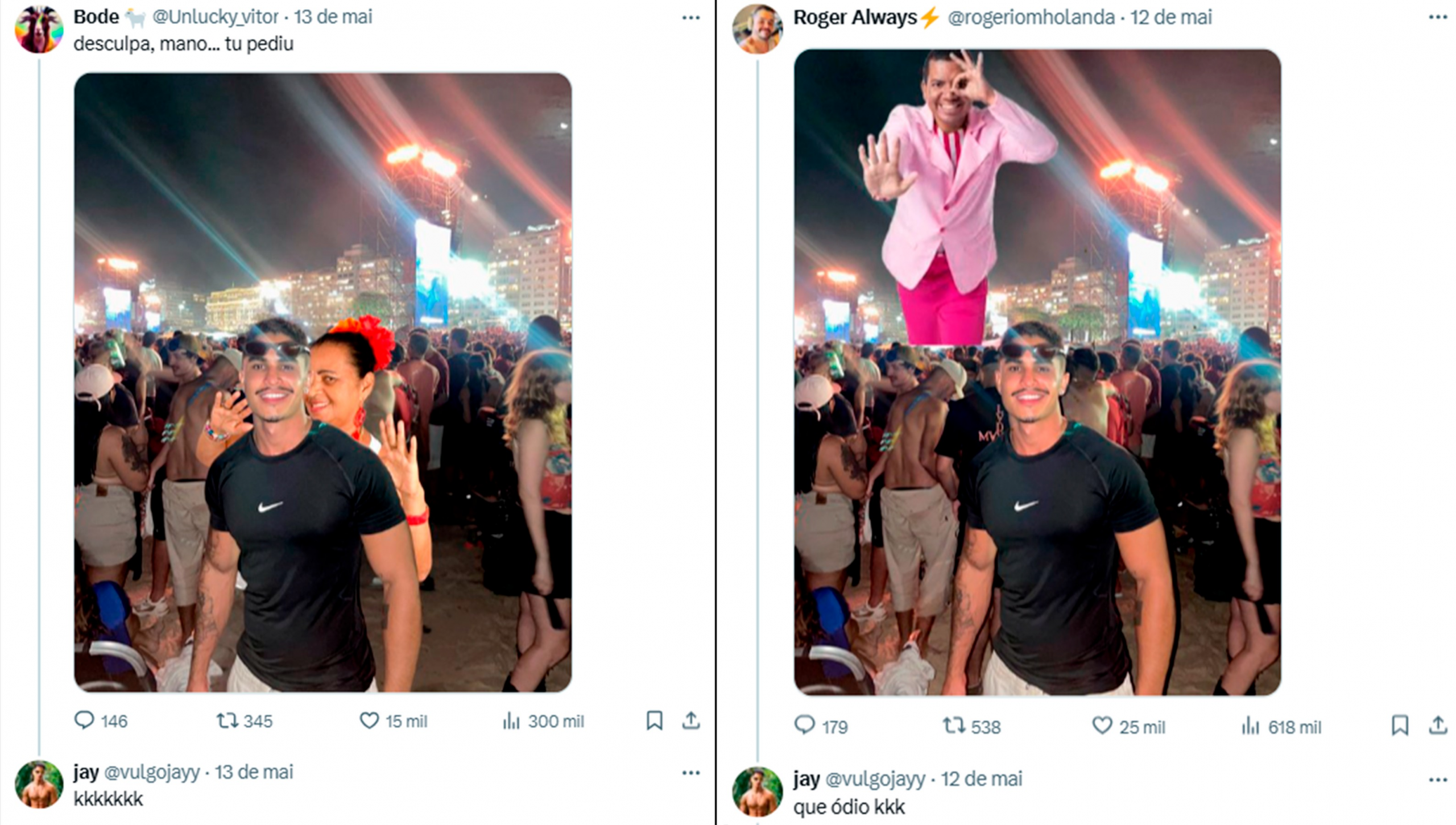The height and width of the screenshot is (825, 1456).
Task: Click Roger Always profile avatar
Action: click(x=757, y=29)
